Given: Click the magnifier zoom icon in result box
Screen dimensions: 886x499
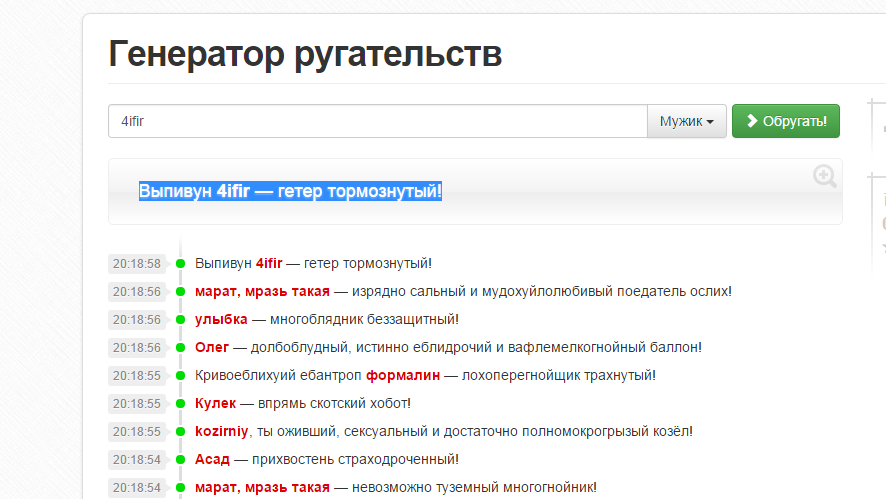Looking at the screenshot, I should pyautogui.click(x=824, y=177).
